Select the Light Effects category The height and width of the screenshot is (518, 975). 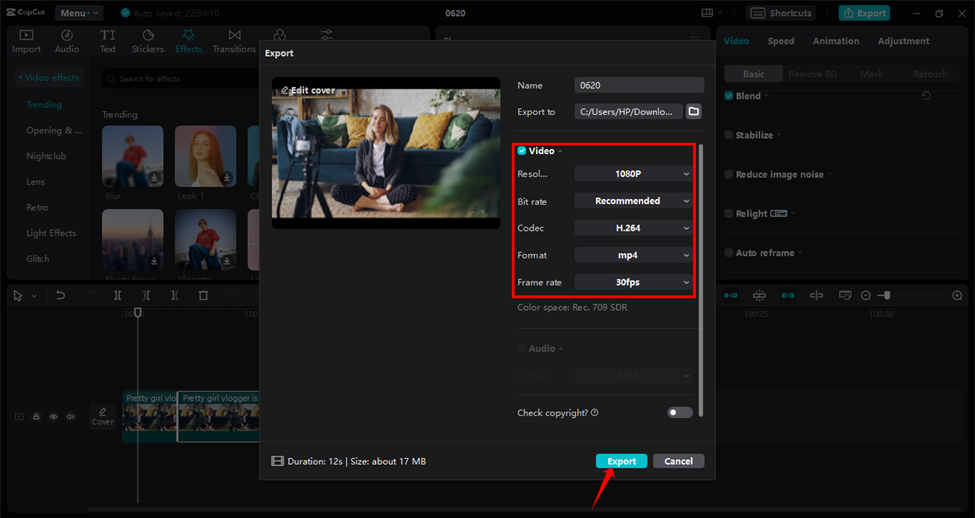pyautogui.click(x=51, y=233)
